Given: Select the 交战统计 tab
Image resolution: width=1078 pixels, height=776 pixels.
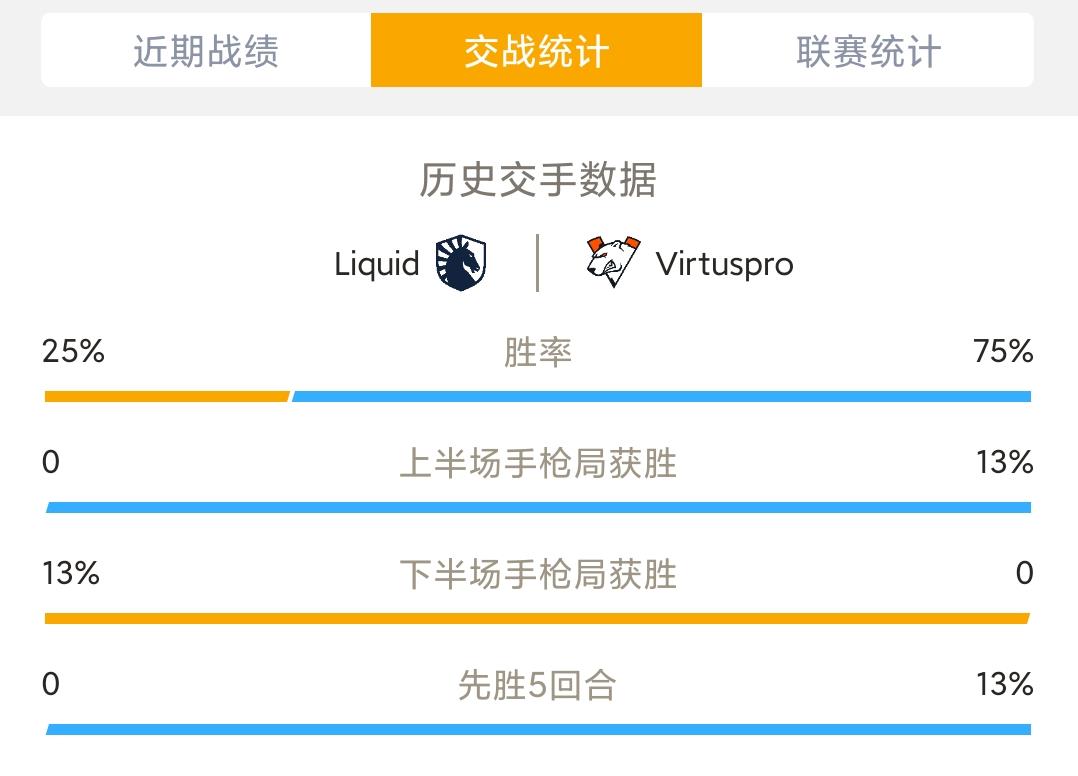Looking at the screenshot, I should 536,50.
